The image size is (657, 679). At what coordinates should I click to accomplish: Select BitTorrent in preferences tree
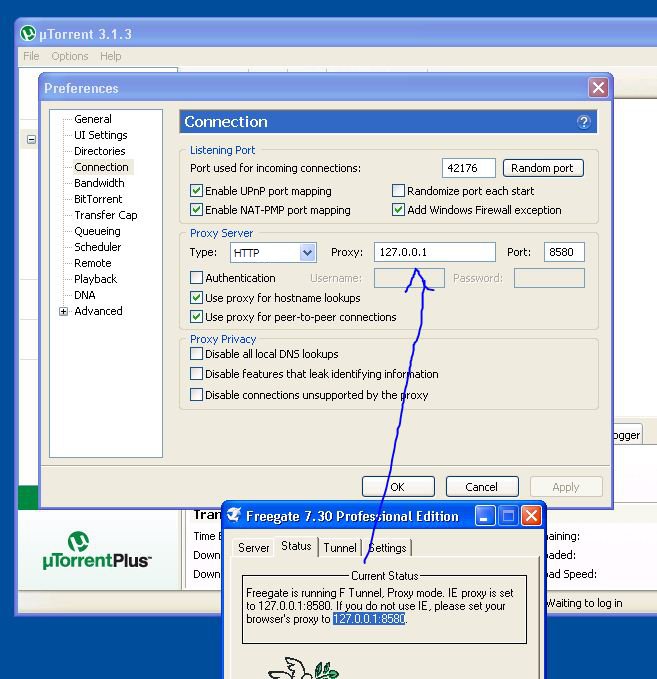pyautogui.click(x=98, y=199)
